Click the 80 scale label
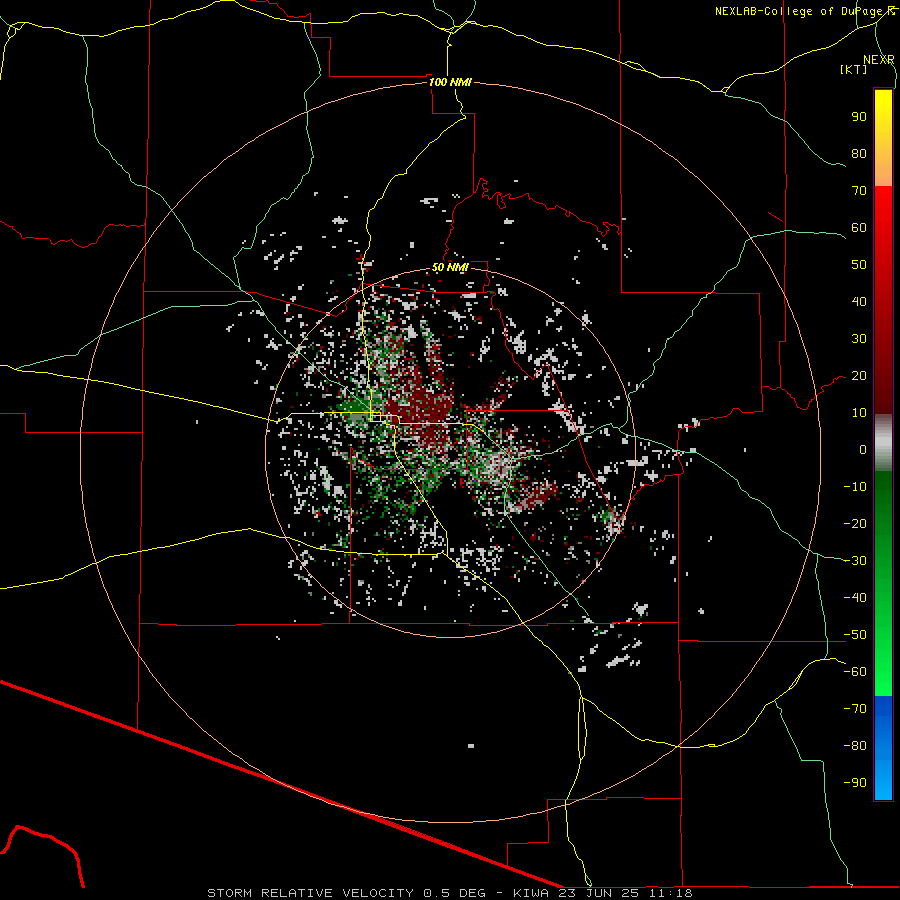 [859, 154]
